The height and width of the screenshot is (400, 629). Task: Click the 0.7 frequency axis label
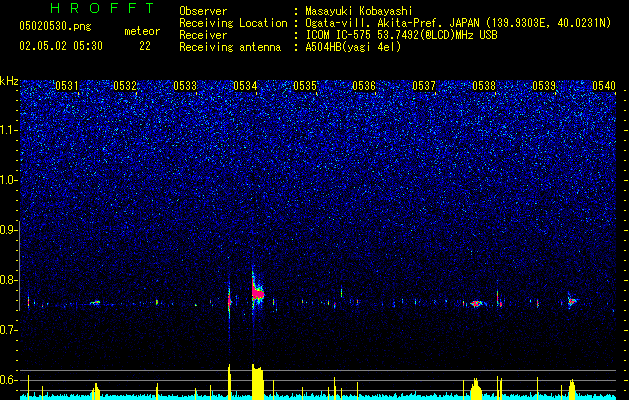tap(8, 330)
